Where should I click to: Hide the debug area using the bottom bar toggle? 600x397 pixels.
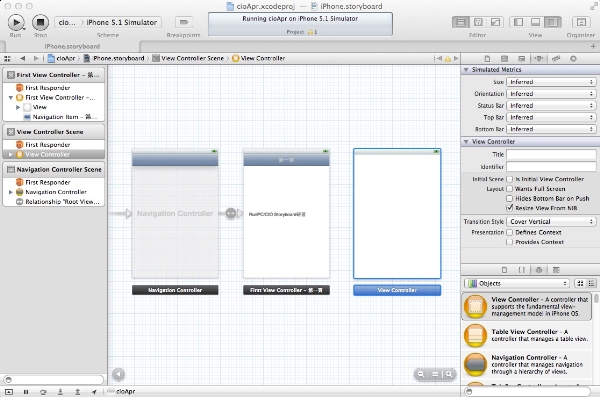point(8,392)
